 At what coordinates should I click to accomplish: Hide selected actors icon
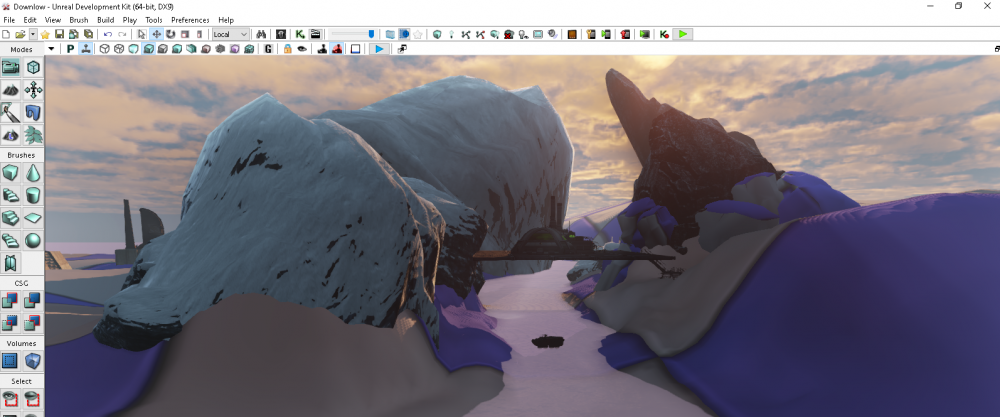[x=33, y=400]
